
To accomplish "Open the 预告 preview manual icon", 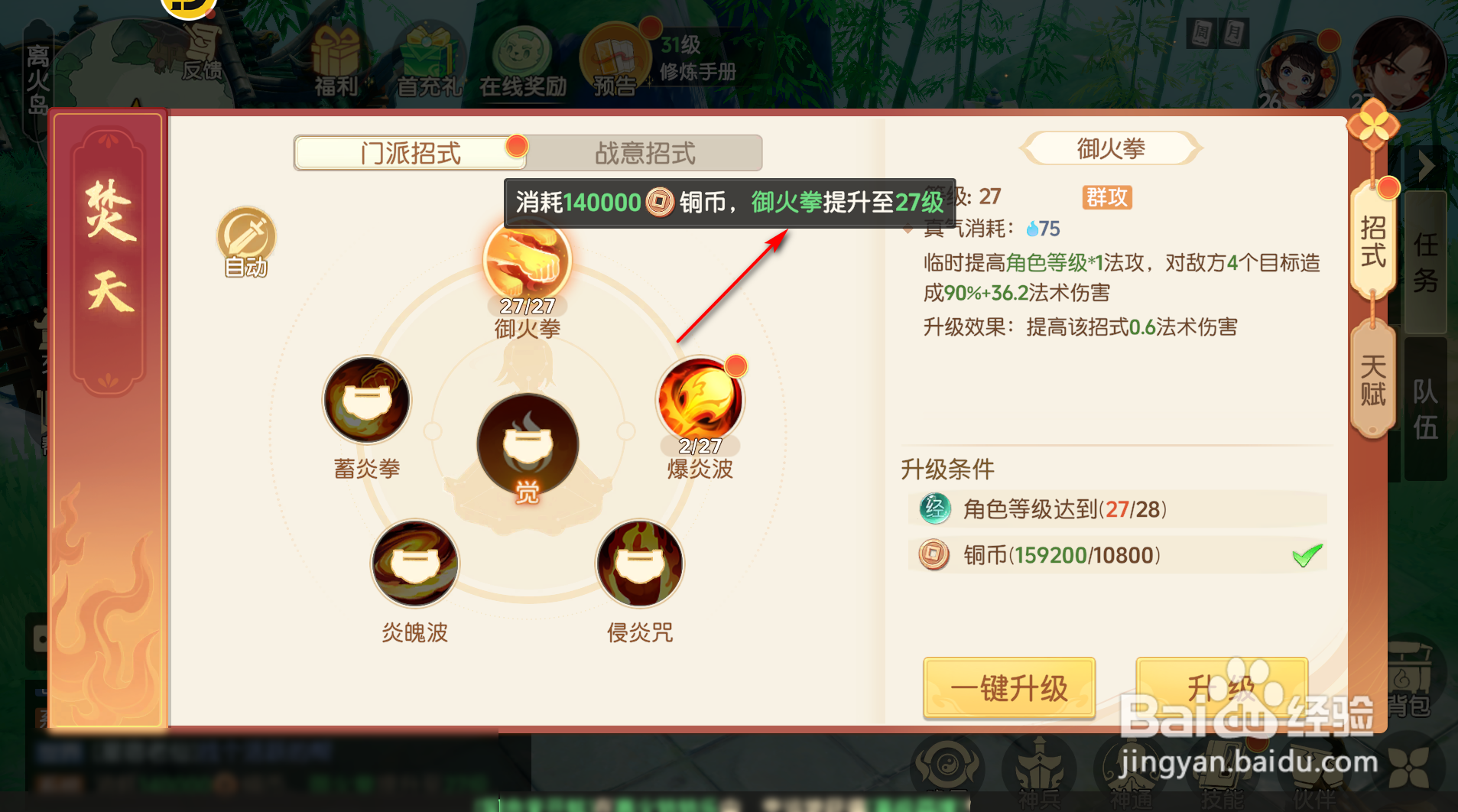I will pyautogui.click(x=614, y=61).
